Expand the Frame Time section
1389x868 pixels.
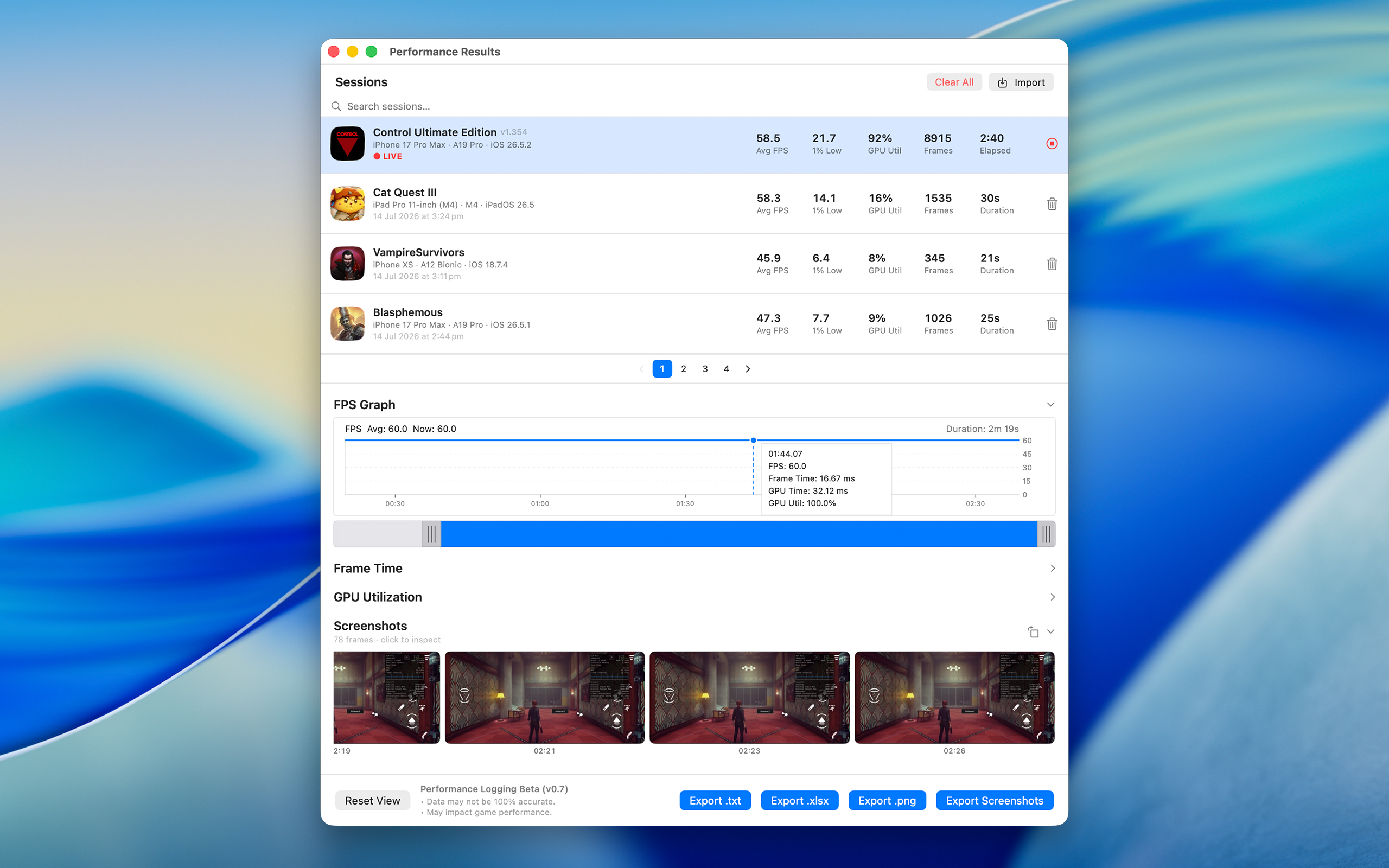[1052, 569]
